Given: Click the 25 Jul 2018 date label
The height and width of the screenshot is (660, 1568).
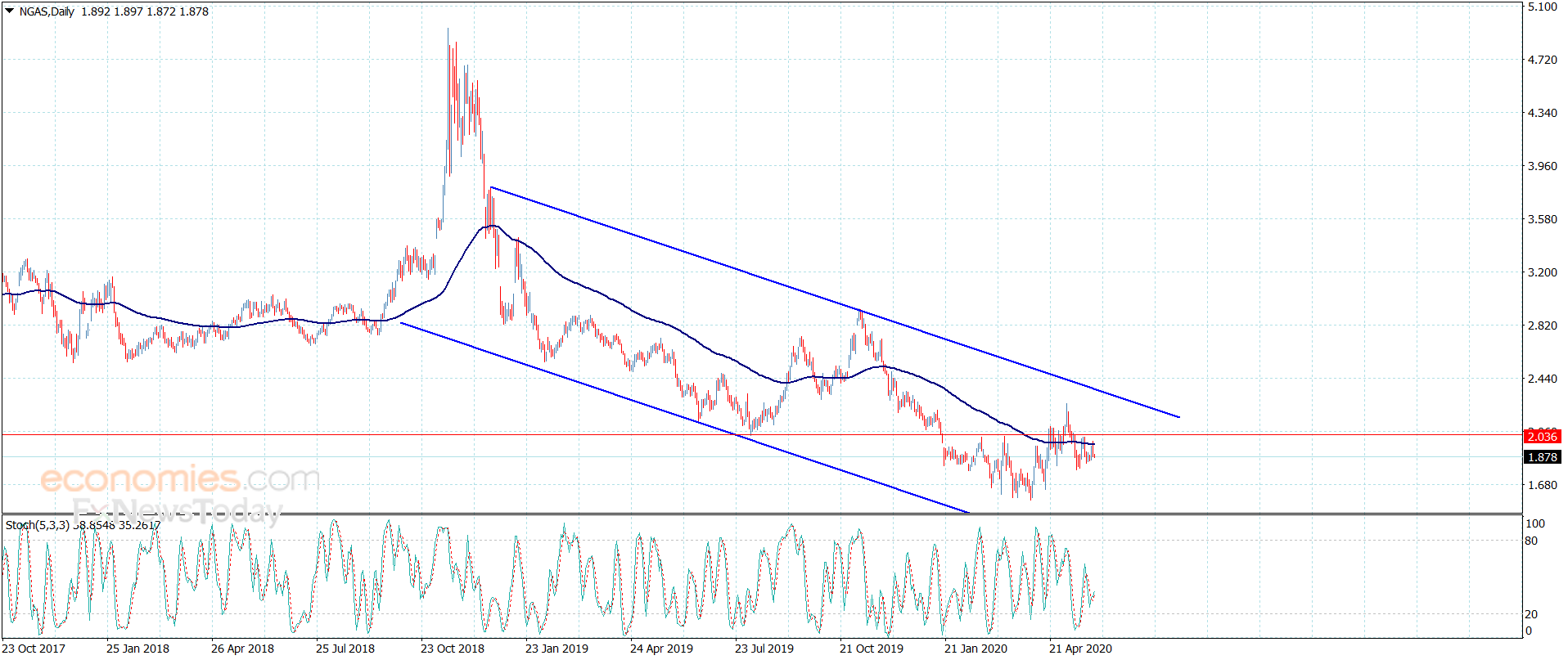Looking at the screenshot, I should pyautogui.click(x=345, y=649).
